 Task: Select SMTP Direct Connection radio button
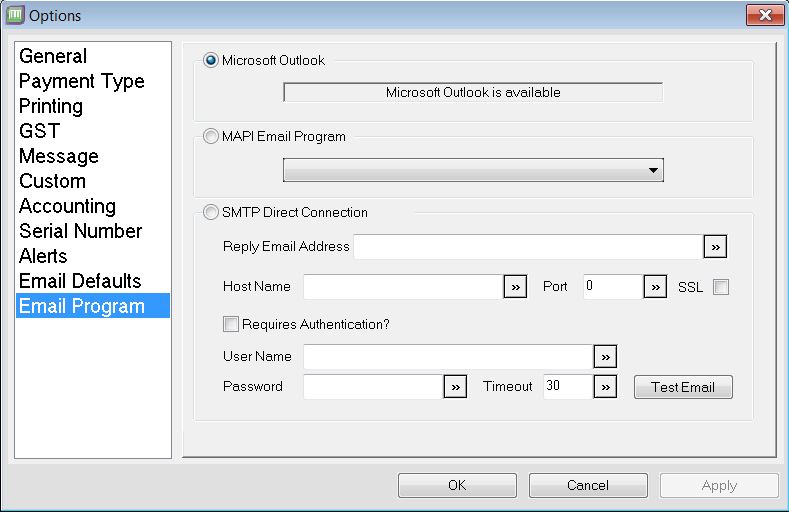tap(210, 212)
